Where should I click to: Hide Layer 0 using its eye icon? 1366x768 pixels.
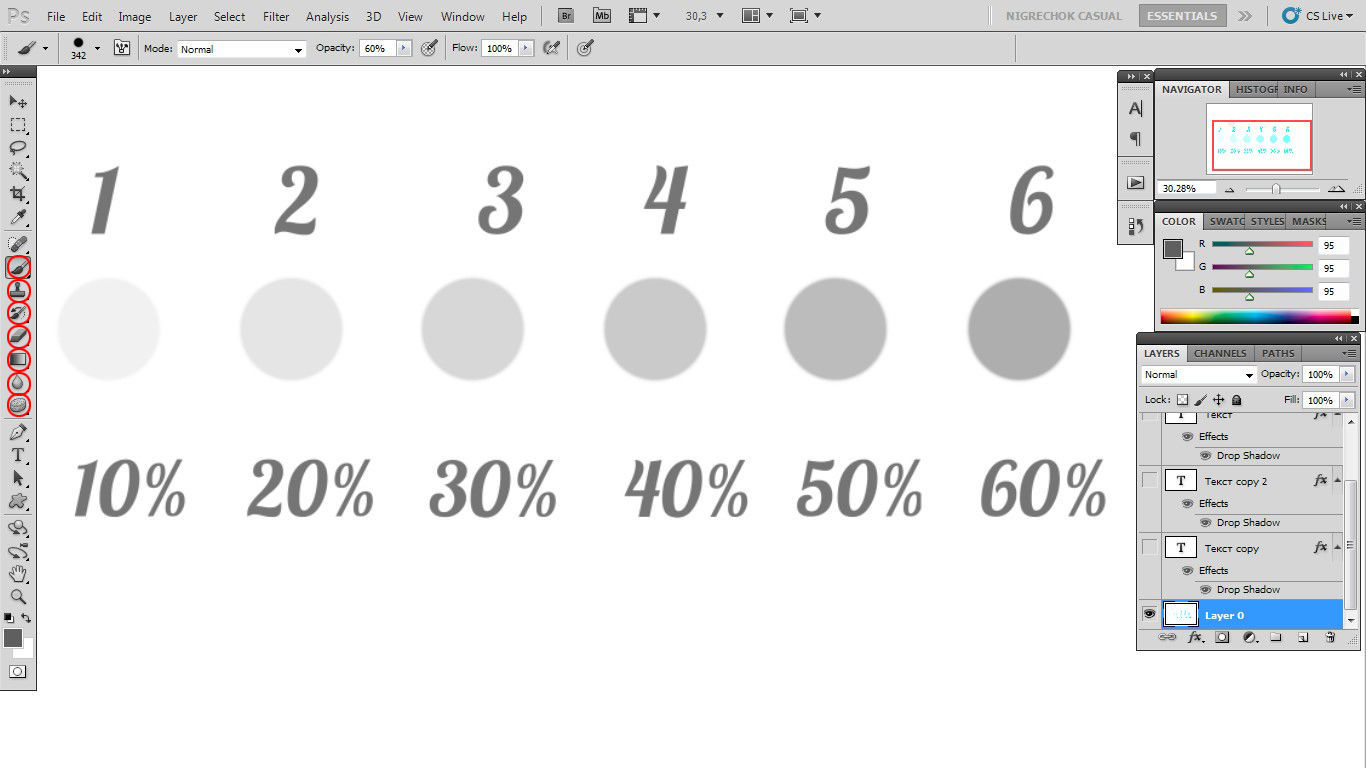[x=1149, y=614]
